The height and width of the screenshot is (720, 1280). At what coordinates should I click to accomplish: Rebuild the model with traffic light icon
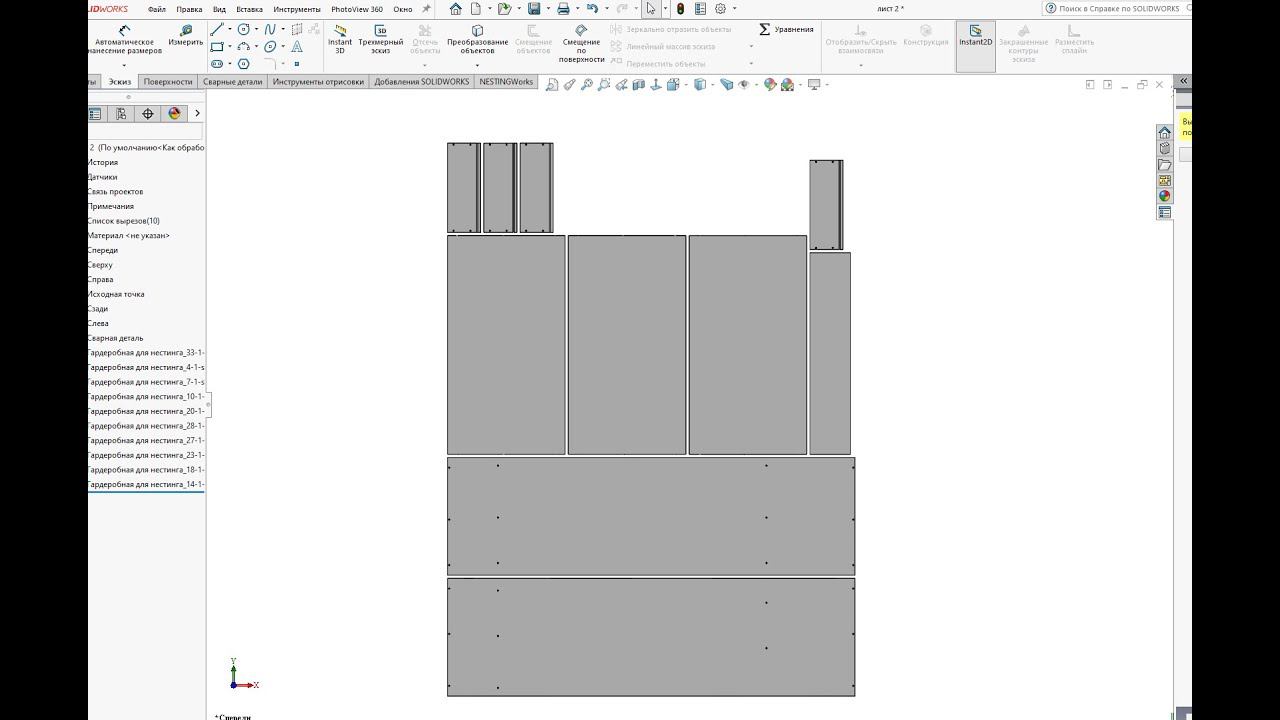click(x=680, y=9)
